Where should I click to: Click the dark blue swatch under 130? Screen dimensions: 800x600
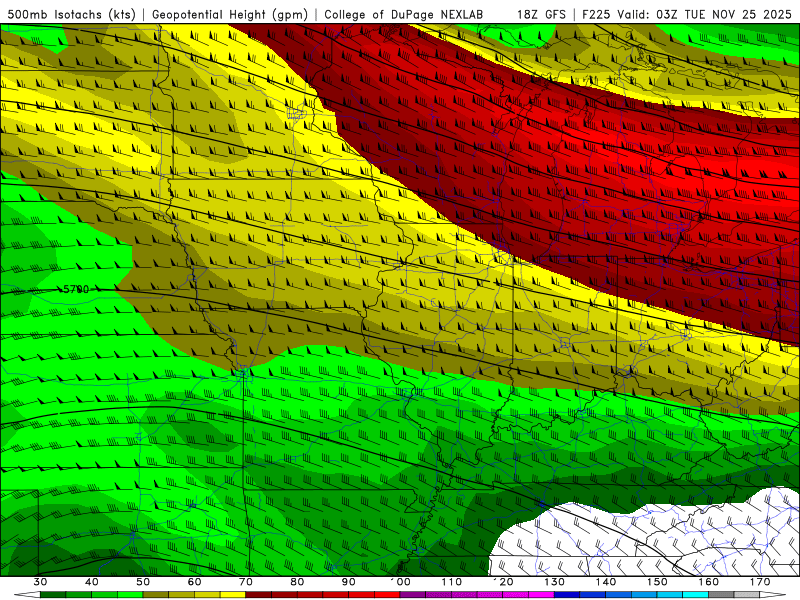pos(567,595)
